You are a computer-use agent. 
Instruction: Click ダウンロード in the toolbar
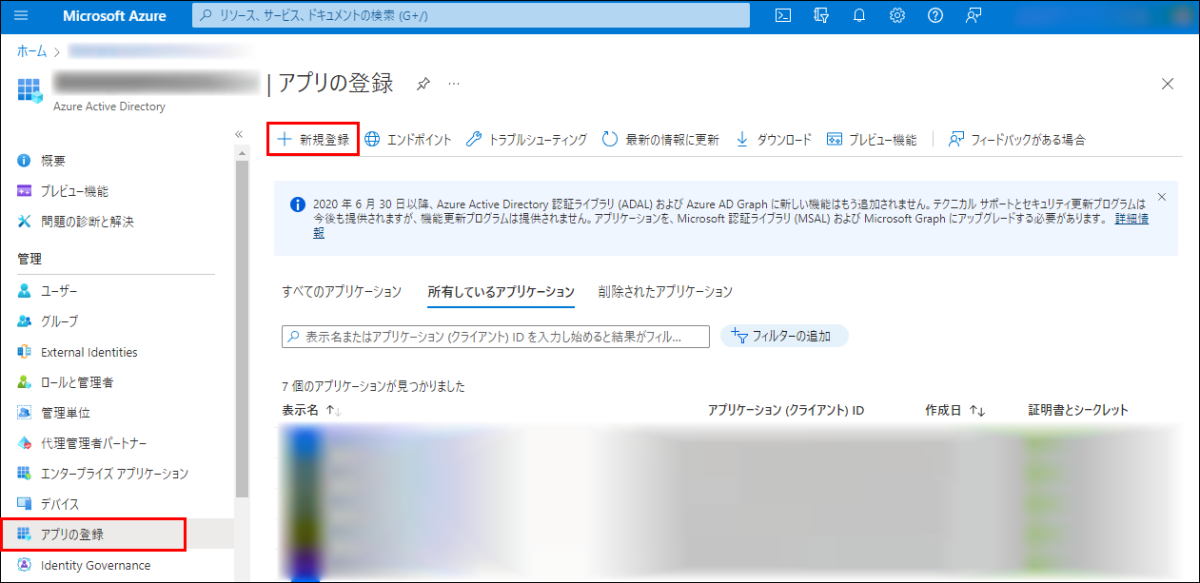pos(773,140)
